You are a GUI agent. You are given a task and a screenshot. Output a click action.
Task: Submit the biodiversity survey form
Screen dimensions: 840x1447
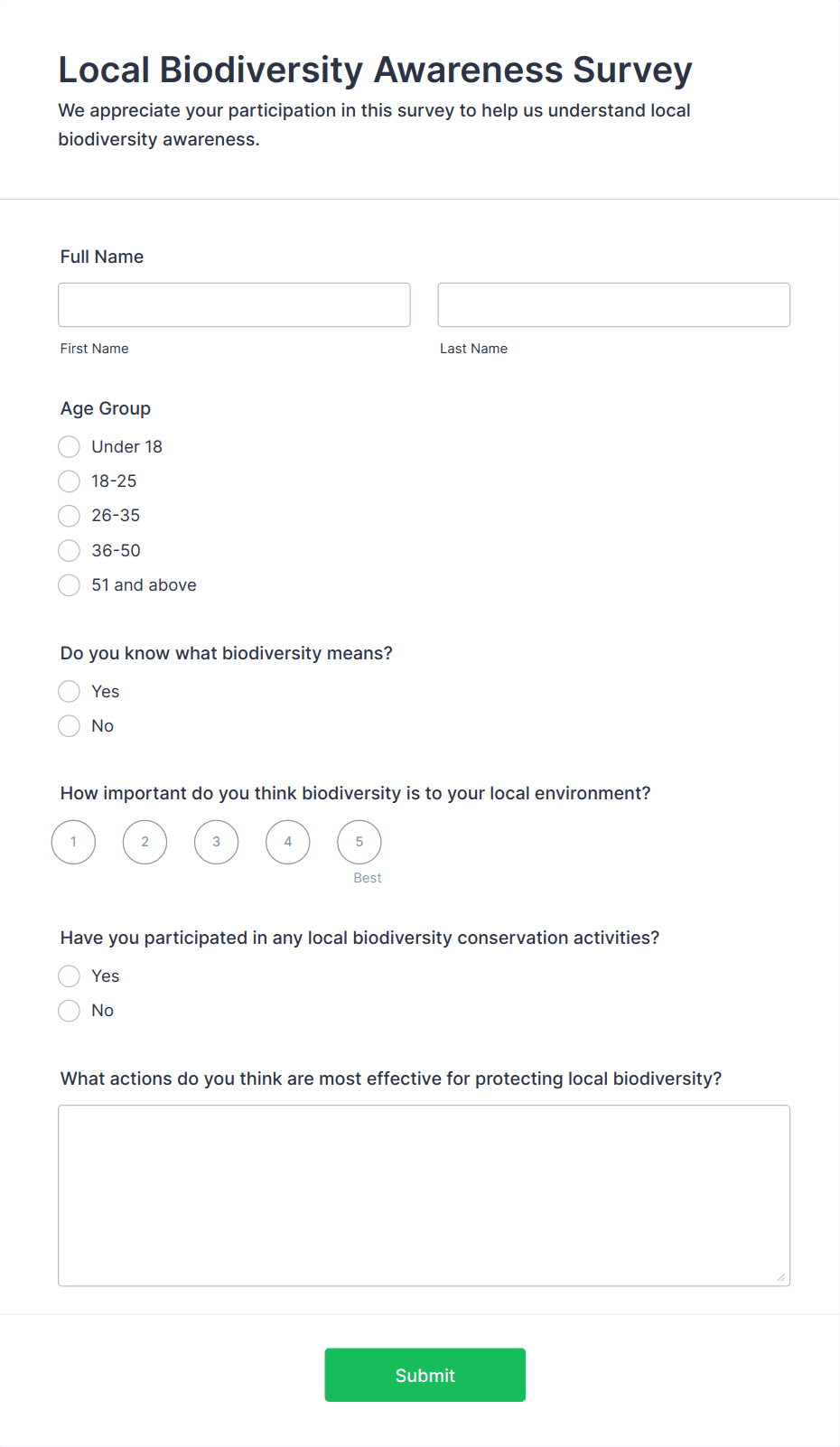pyautogui.click(x=425, y=1375)
